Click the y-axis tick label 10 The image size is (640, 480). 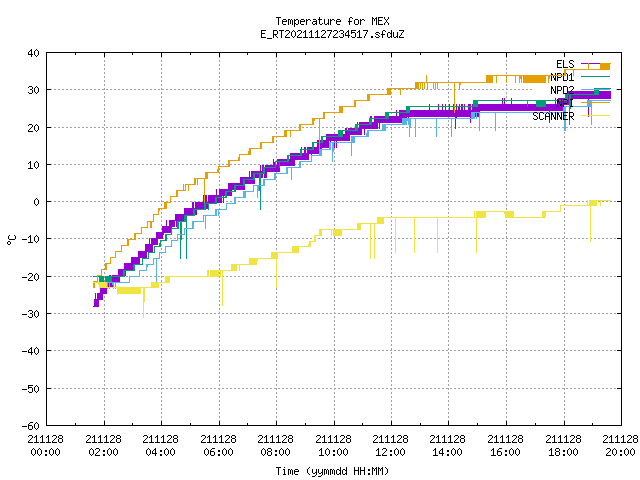click(33, 165)
